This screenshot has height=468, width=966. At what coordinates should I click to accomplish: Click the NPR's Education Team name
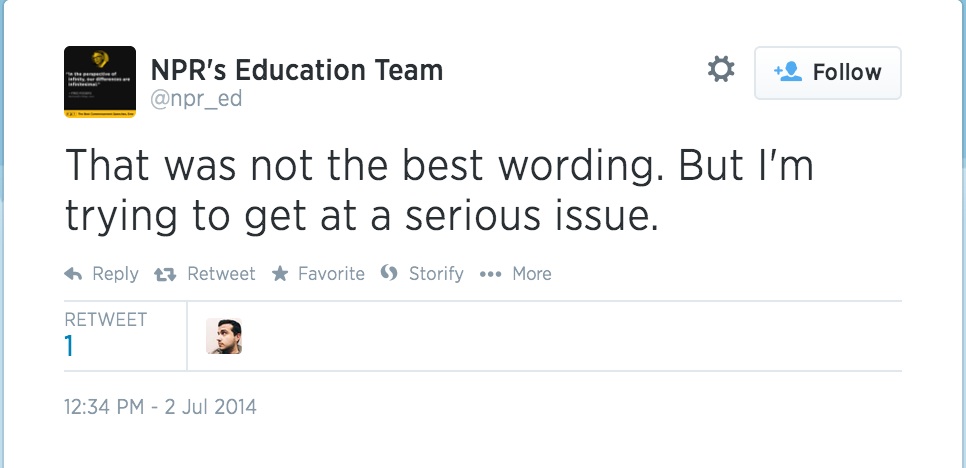click(297, 70)
